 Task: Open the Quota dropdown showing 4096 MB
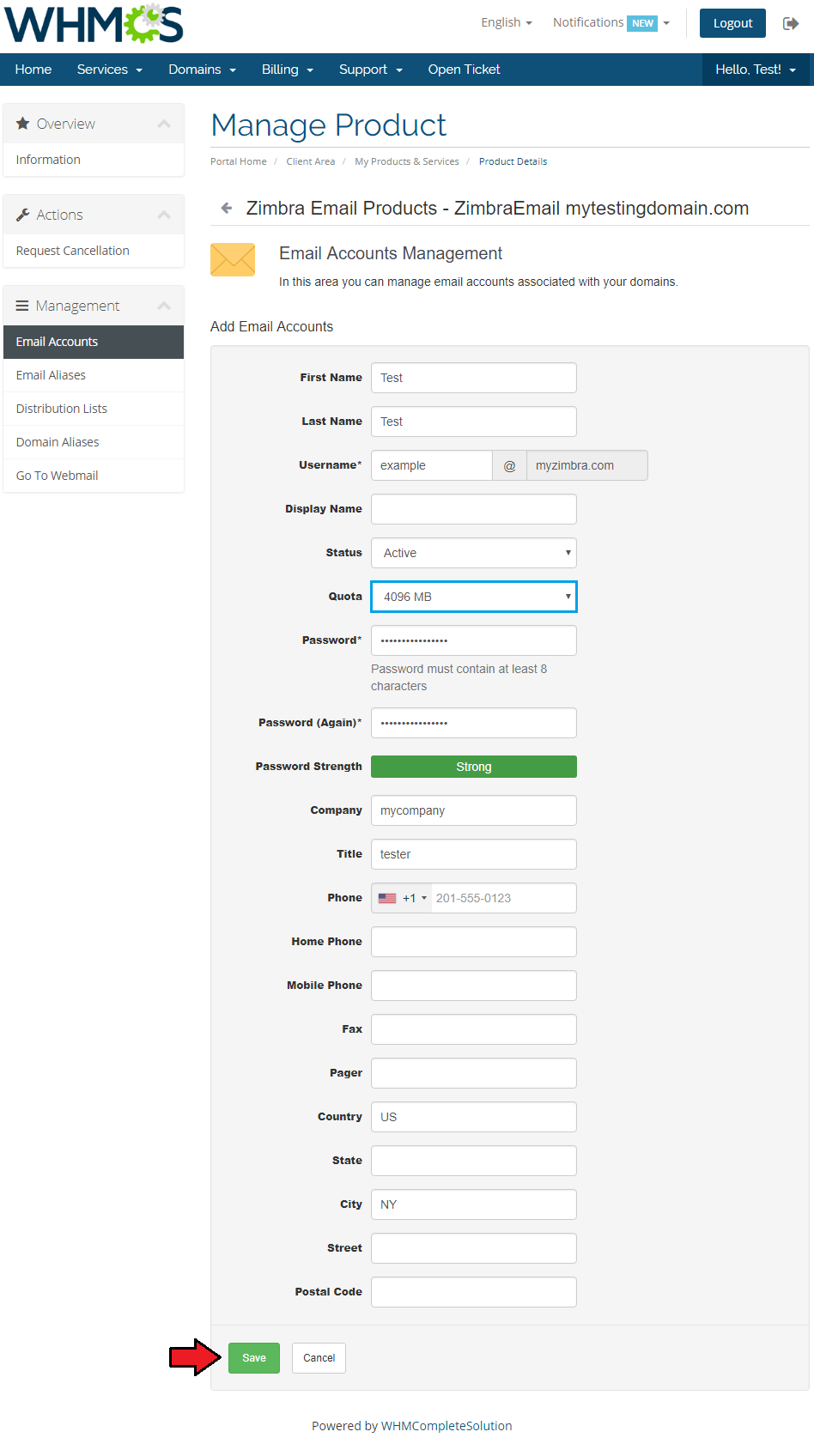click(x=474, y=597)
